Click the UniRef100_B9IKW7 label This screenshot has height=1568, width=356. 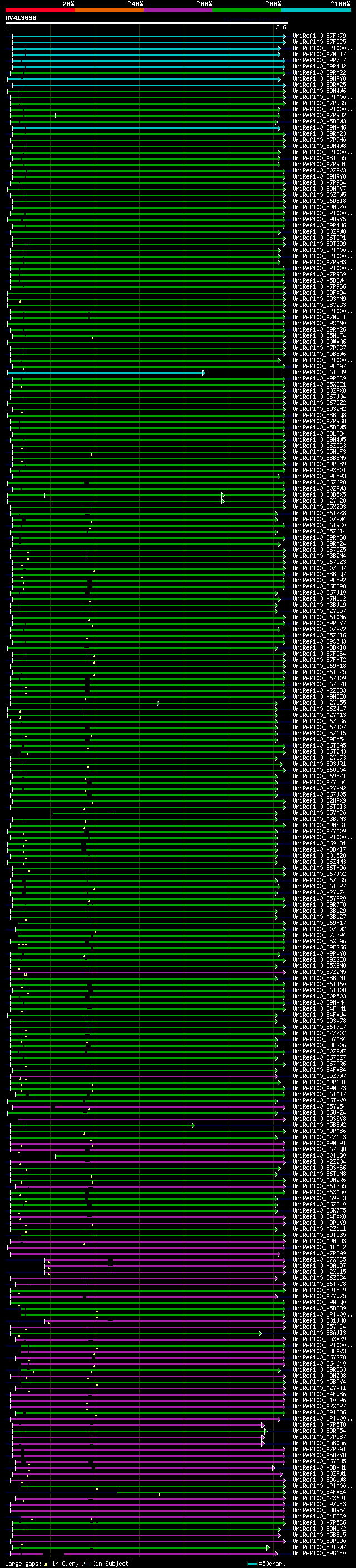click(x=319, y=1547)
